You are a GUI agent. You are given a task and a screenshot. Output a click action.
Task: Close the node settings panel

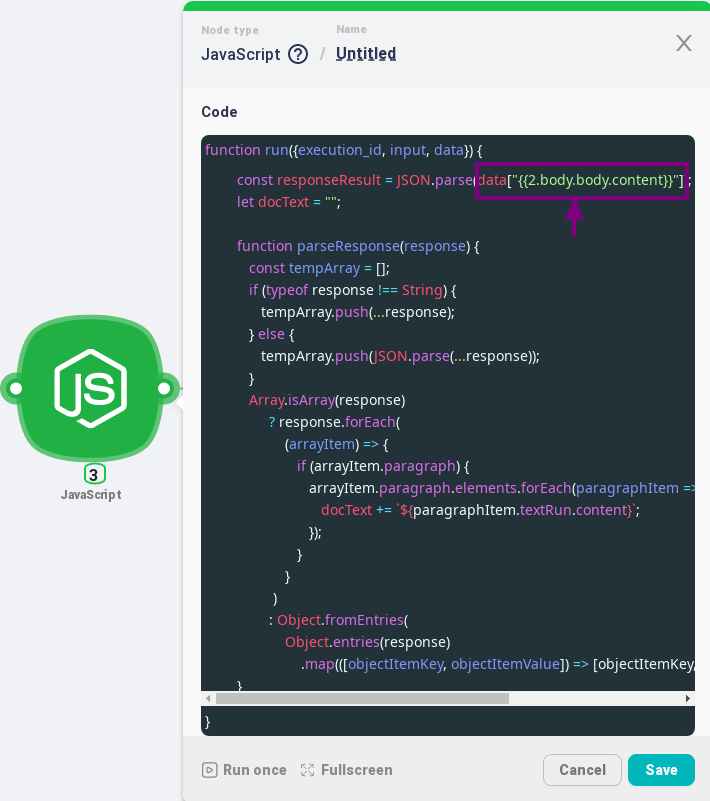coord(683,43)
